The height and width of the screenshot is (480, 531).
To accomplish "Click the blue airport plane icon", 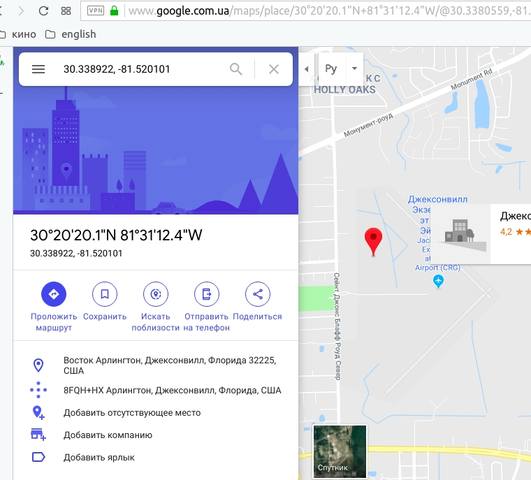I will click(x=438, y=281).
